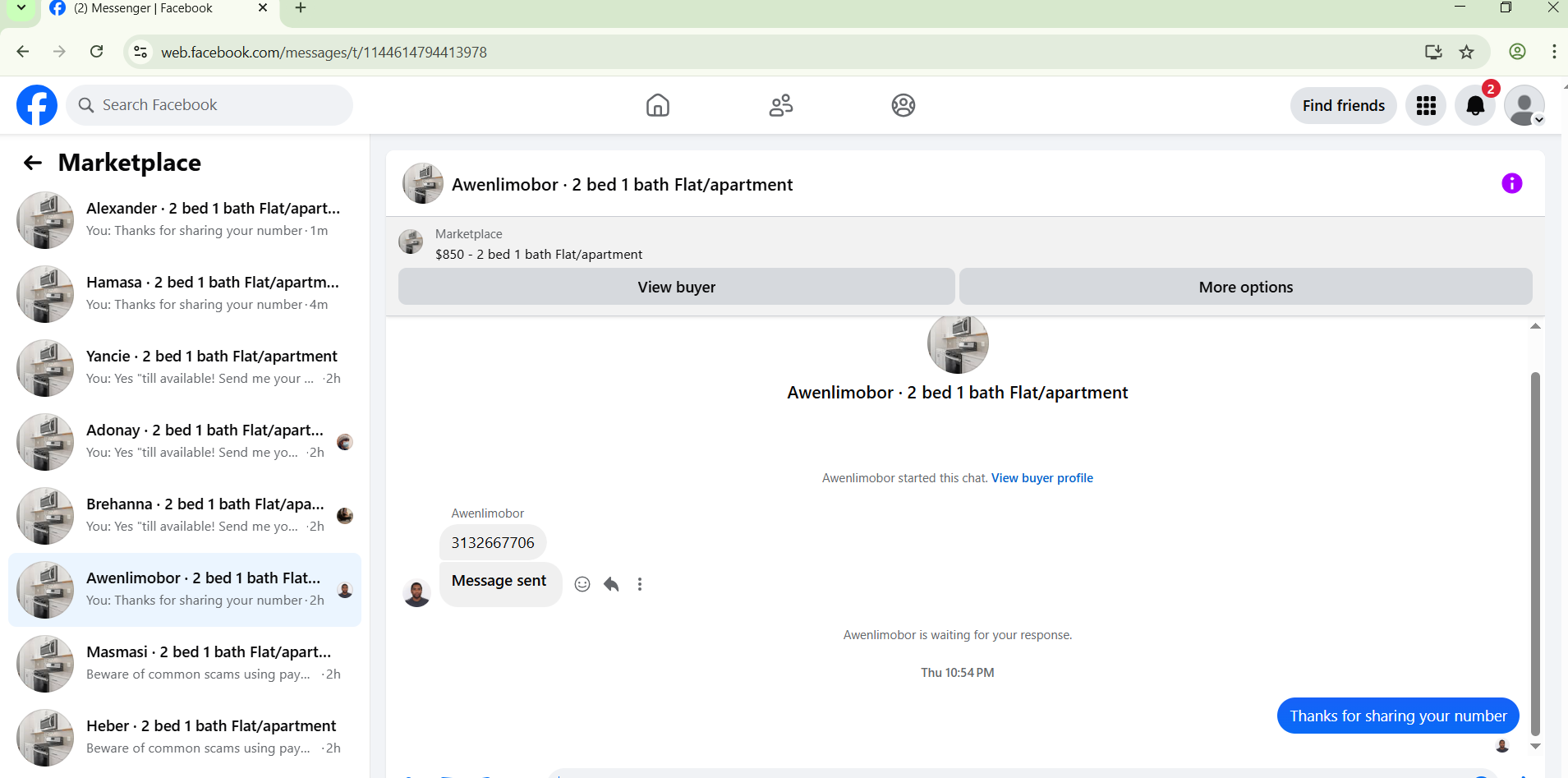Click the View buyer button
The image size is (1568, 778).
[676, 287]
